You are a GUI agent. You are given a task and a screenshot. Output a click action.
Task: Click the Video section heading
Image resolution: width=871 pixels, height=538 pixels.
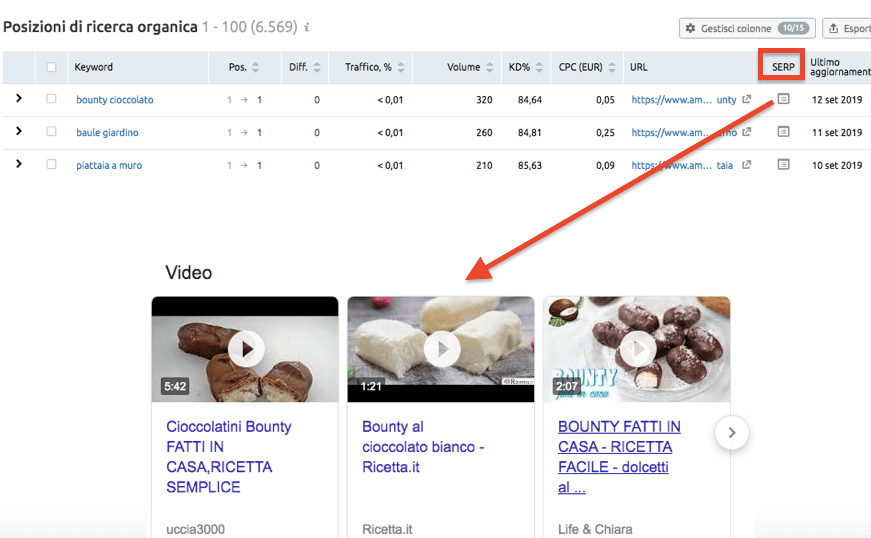coord(188,273)
